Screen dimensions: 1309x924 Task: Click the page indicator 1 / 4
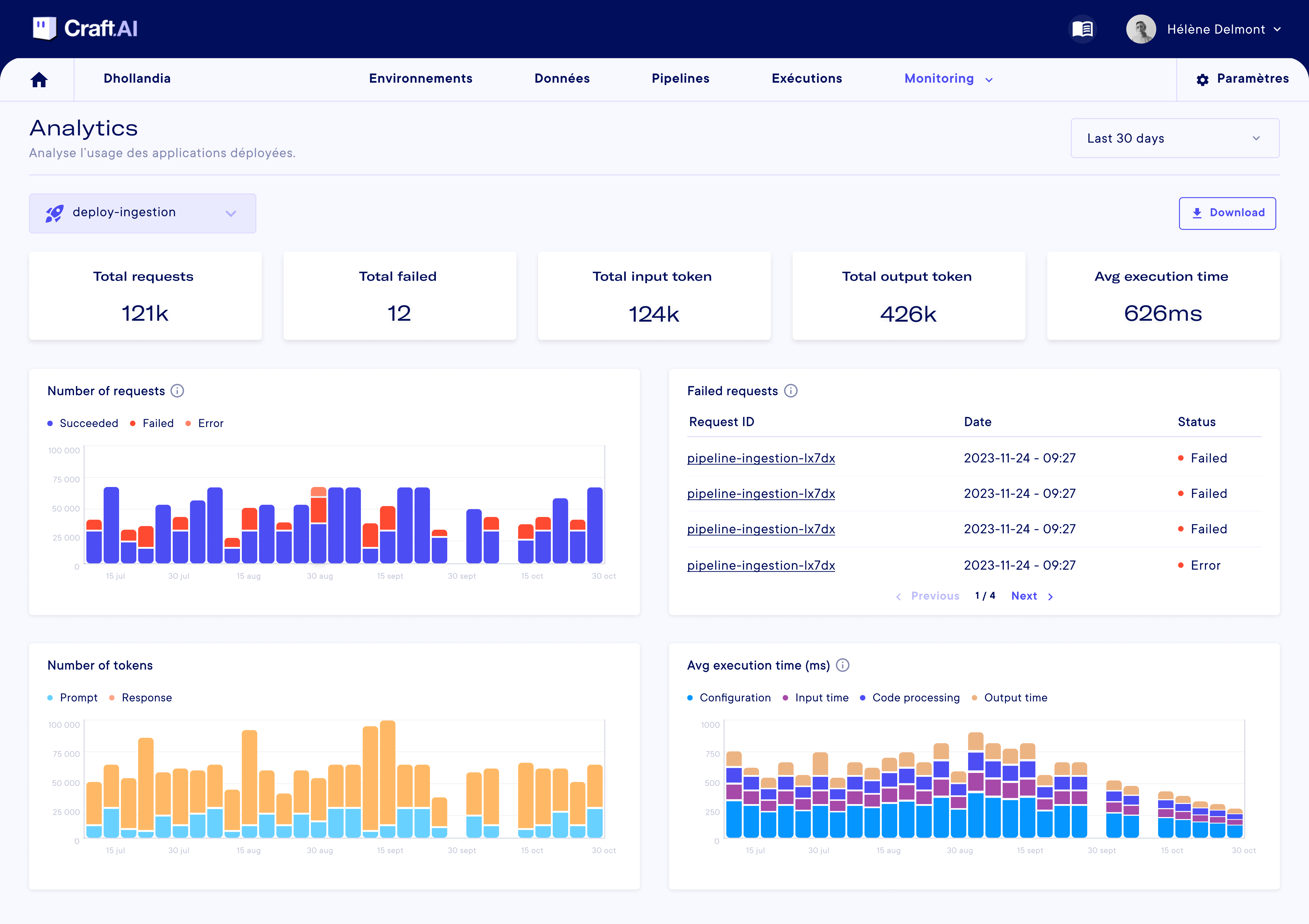click(x=985, y=596)
